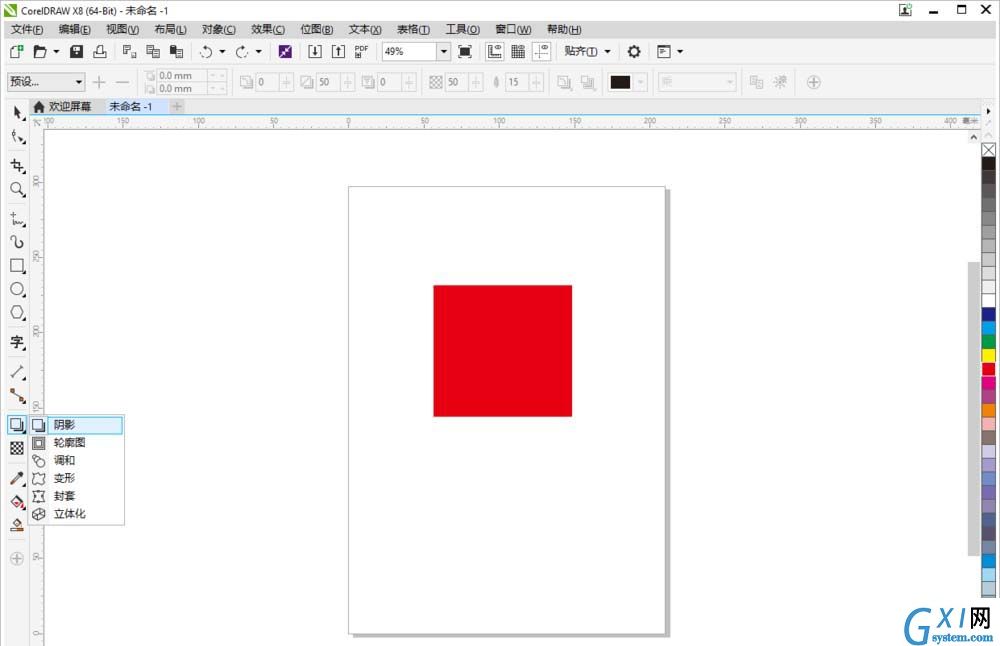The height and width of the screenshot is (646, 1000).
Task: Publish to PDF from toolbar
Action: (361, 52)
